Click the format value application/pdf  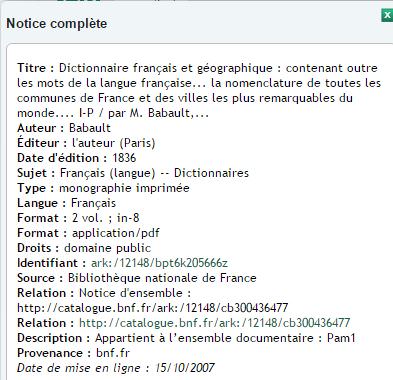[x=116, y=233]
